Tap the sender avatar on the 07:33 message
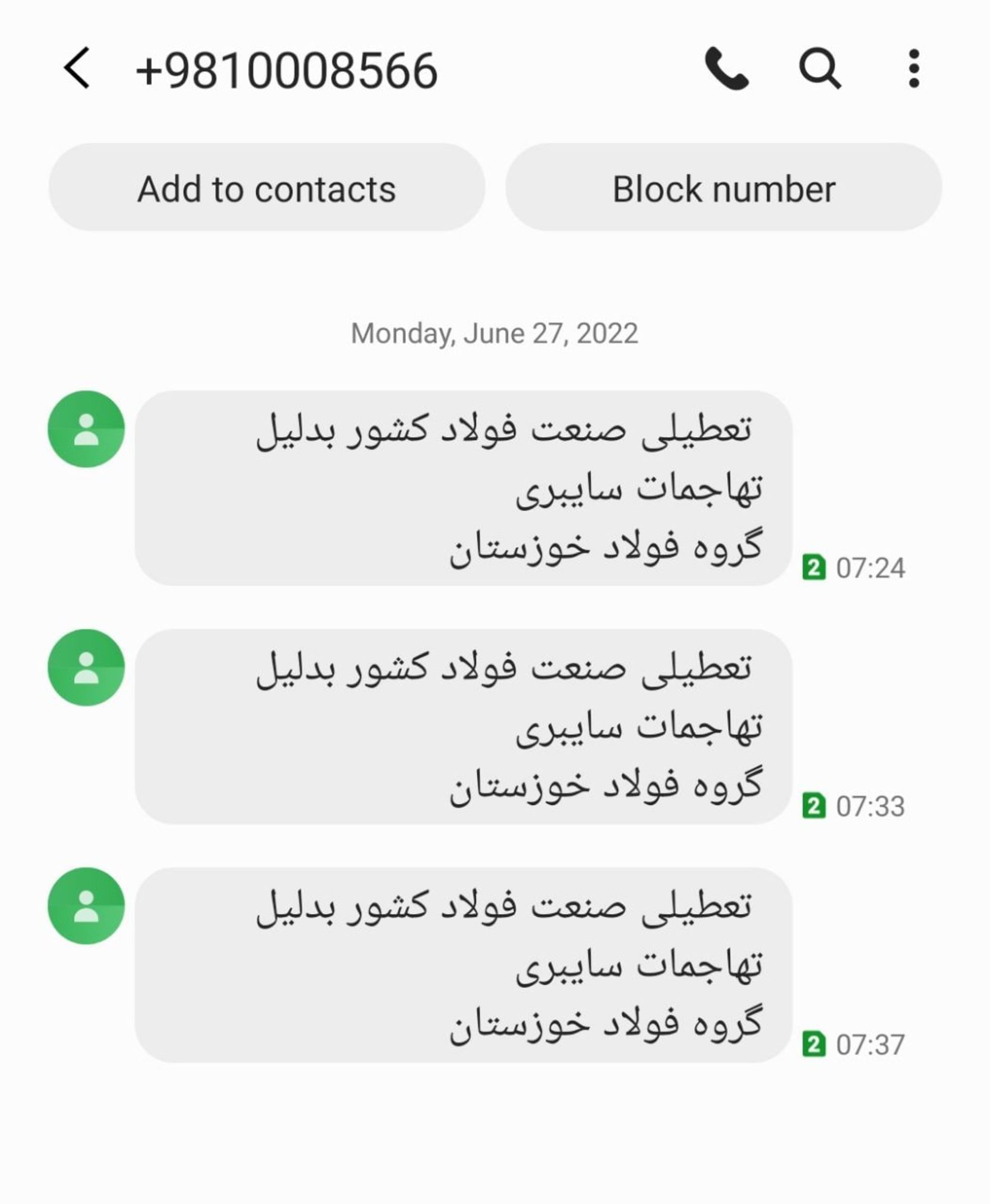Screen dimensions: 990x1204 pyautogui.click(x=86, y=667)
